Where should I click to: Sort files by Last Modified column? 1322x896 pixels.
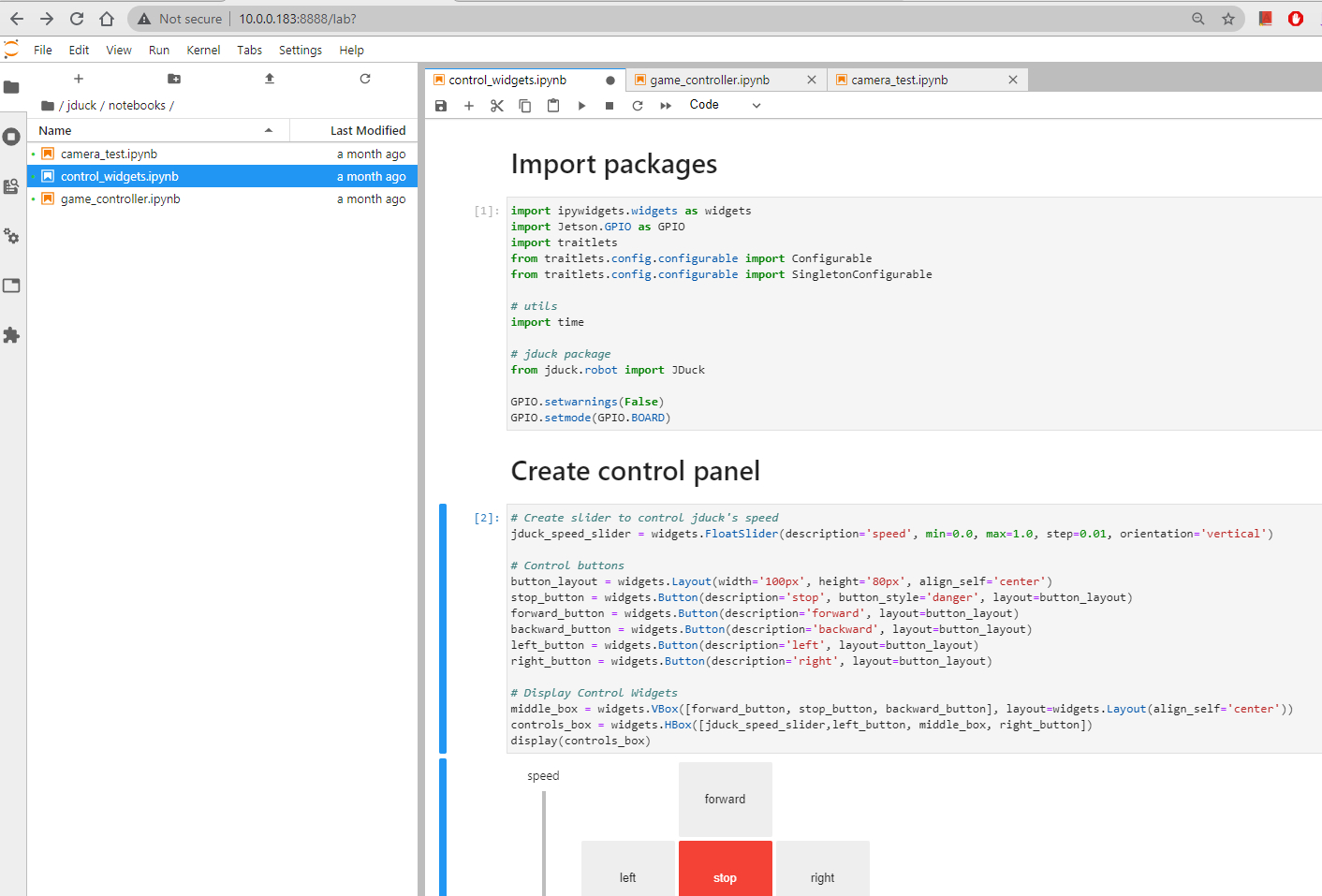tap(367, 131)
